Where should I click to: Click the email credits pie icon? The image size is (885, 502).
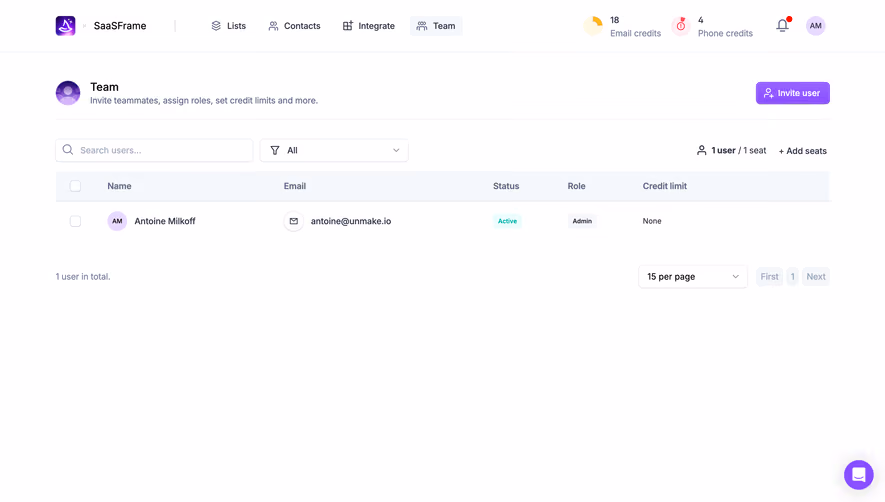coord(593,26)
